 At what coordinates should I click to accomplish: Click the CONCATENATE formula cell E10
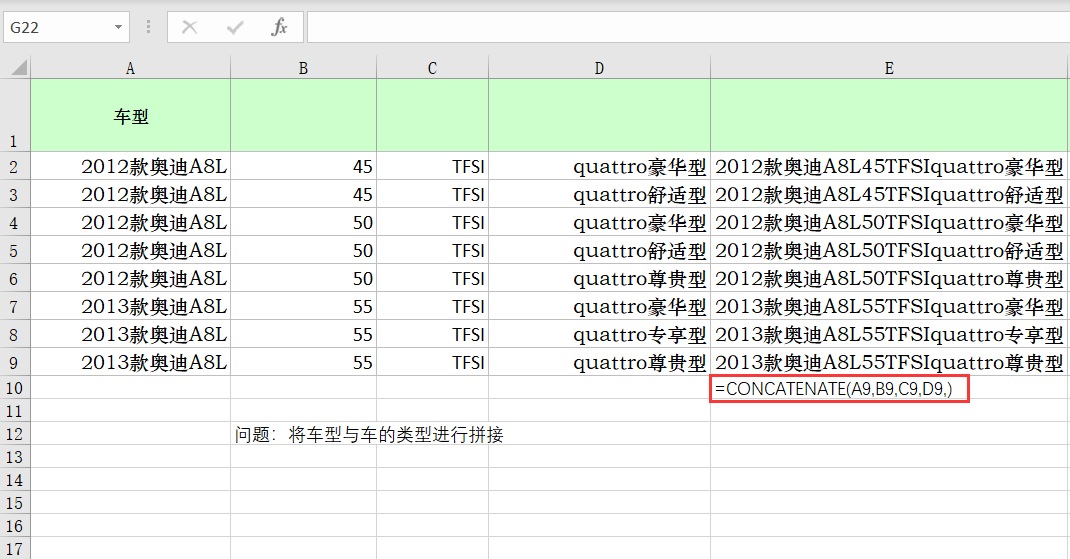pyautogui.click(x=839, y=388)
